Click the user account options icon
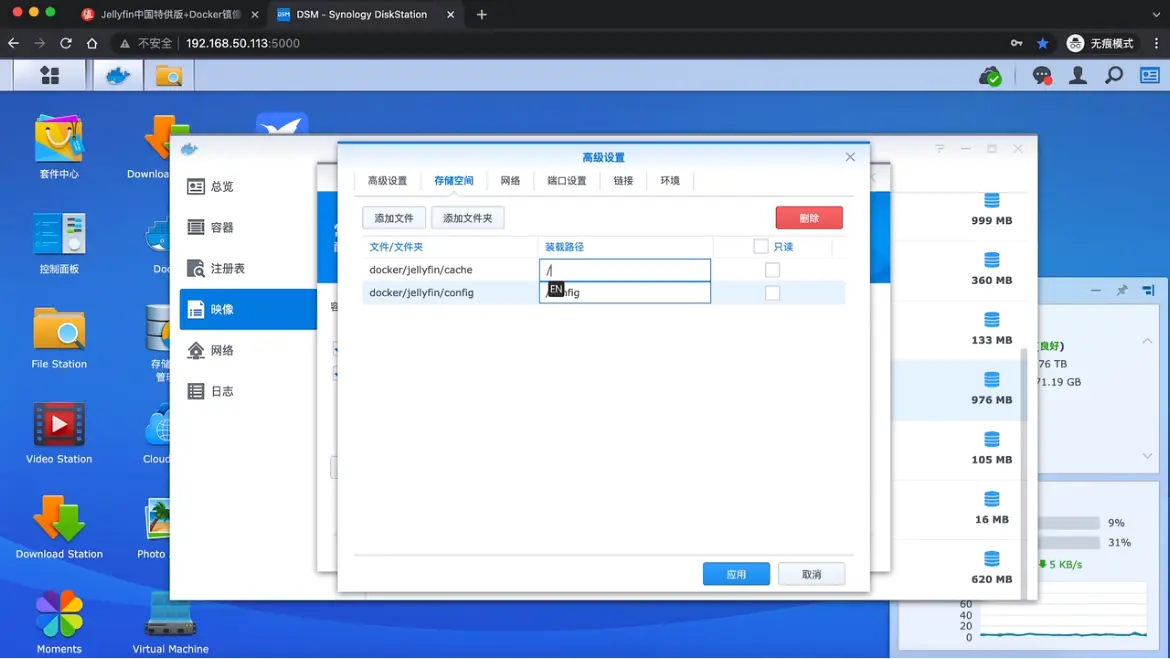Viewport: 1170px width, 659px height. coord(1078,75)
